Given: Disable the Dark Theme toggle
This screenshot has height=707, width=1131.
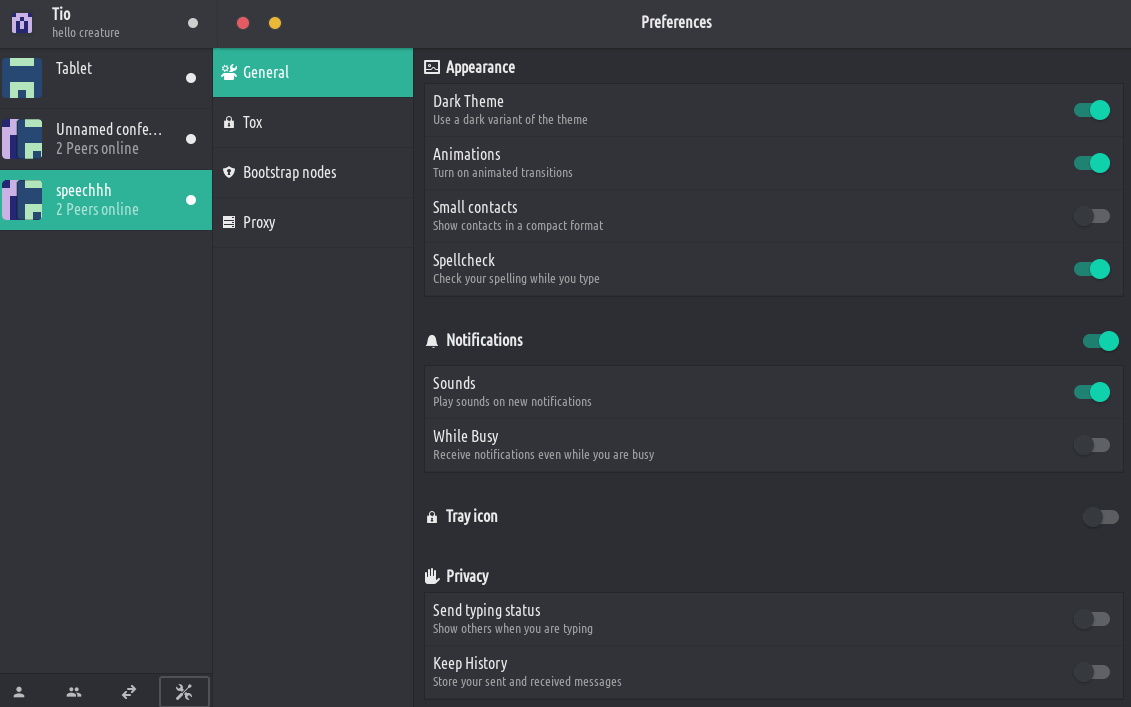Looking at the screenshot, I should coord(1091,110).
